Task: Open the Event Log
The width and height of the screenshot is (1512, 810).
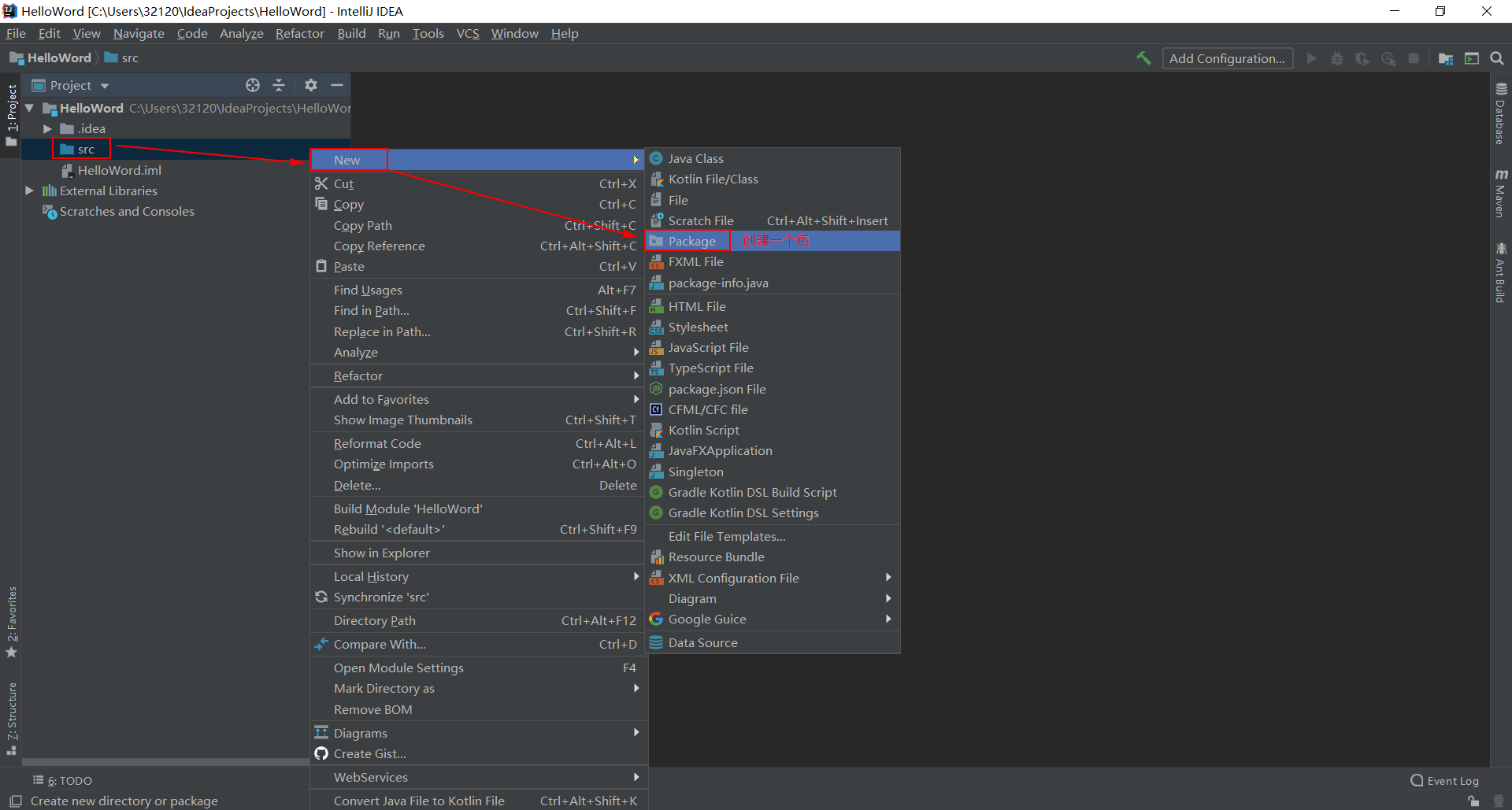Action: pyautogui.click(x=1445, y=781)
